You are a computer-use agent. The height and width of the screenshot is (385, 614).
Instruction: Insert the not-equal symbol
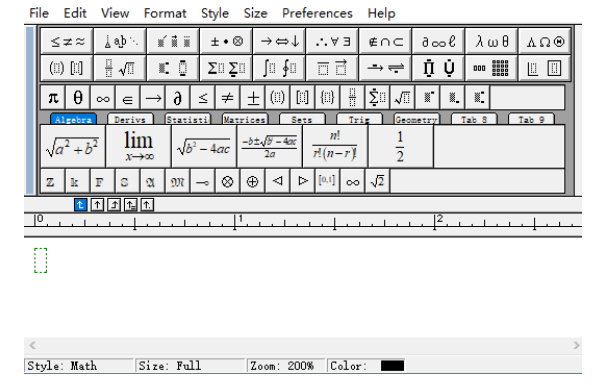coord(228,98)
